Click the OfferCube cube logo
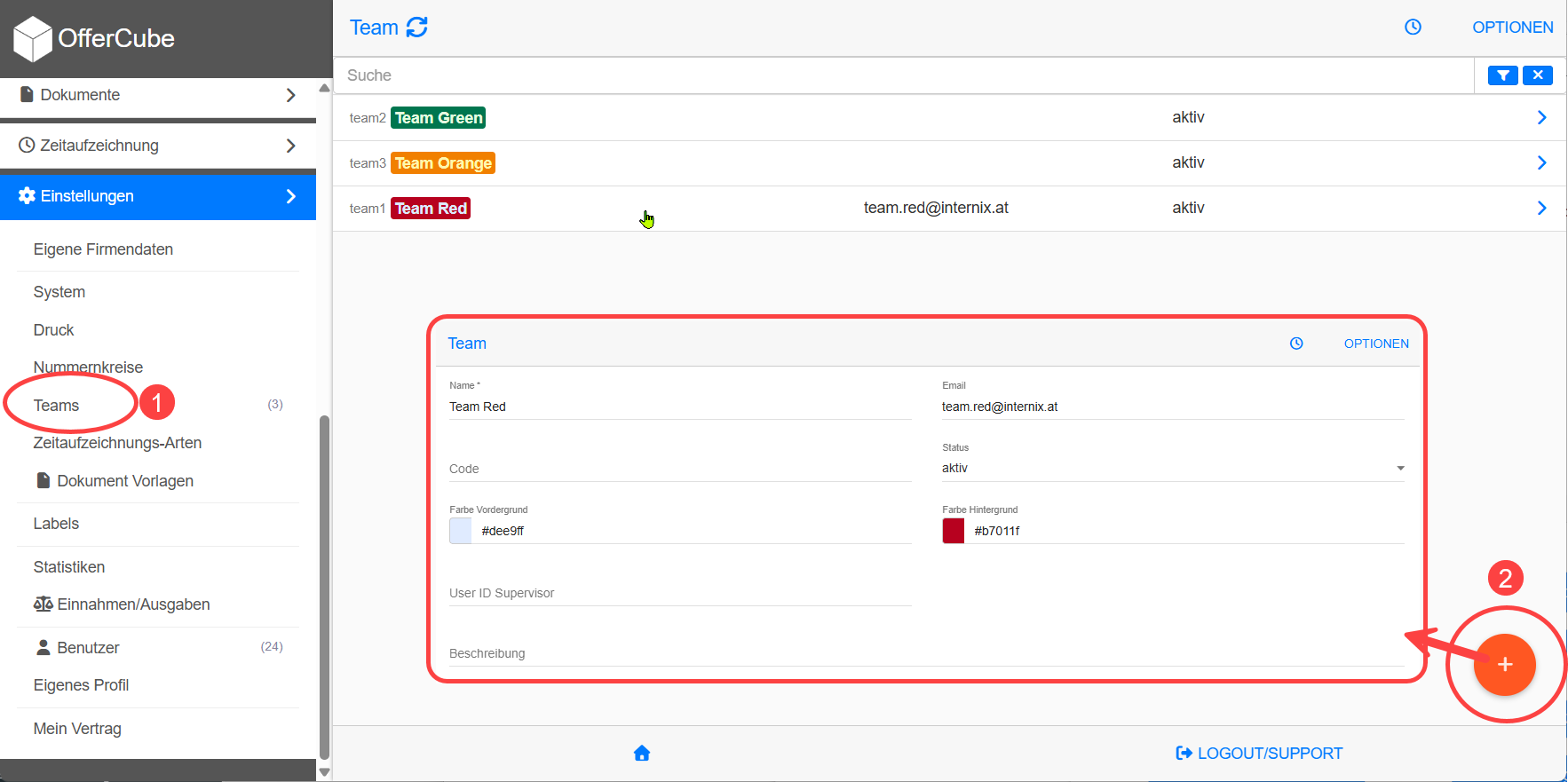The height and width of the screenshot is (782, 1568). coord(33,39)
